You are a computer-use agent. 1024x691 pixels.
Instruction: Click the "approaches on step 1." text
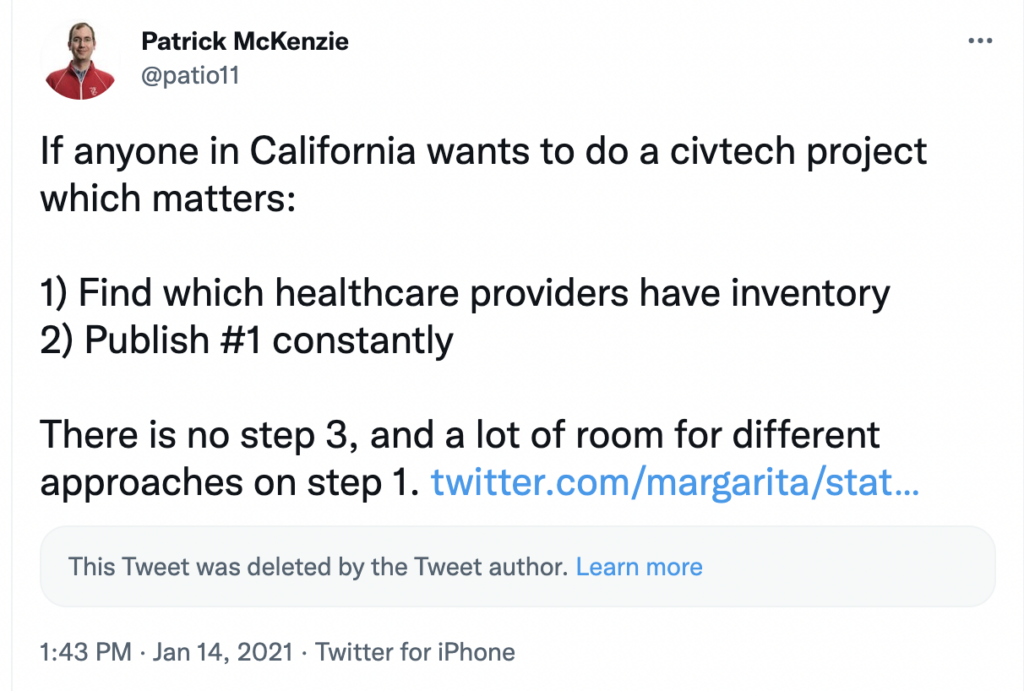(227, 484)
